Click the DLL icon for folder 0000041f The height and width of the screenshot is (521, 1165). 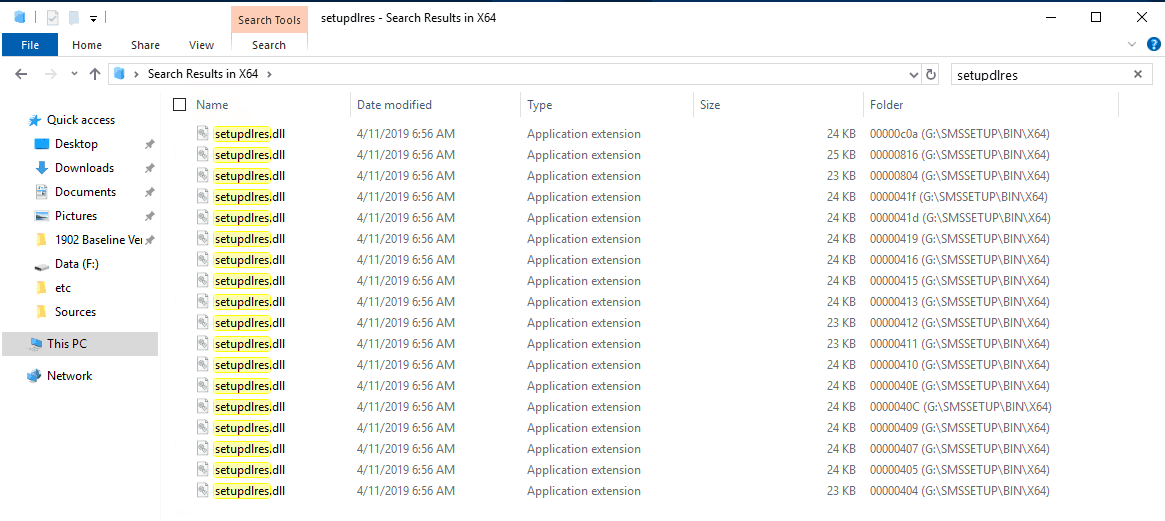click(204, 196)
